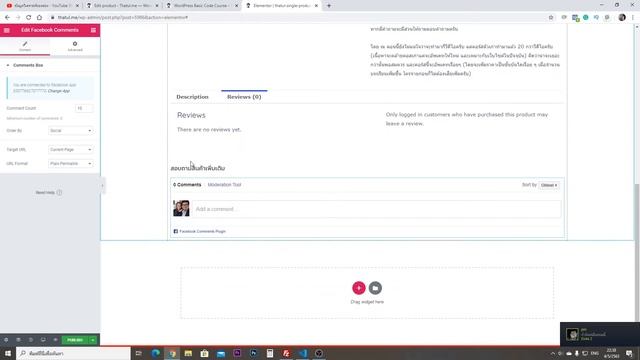
Task: Open the Navigator from the footer
Action: point(18,340)
